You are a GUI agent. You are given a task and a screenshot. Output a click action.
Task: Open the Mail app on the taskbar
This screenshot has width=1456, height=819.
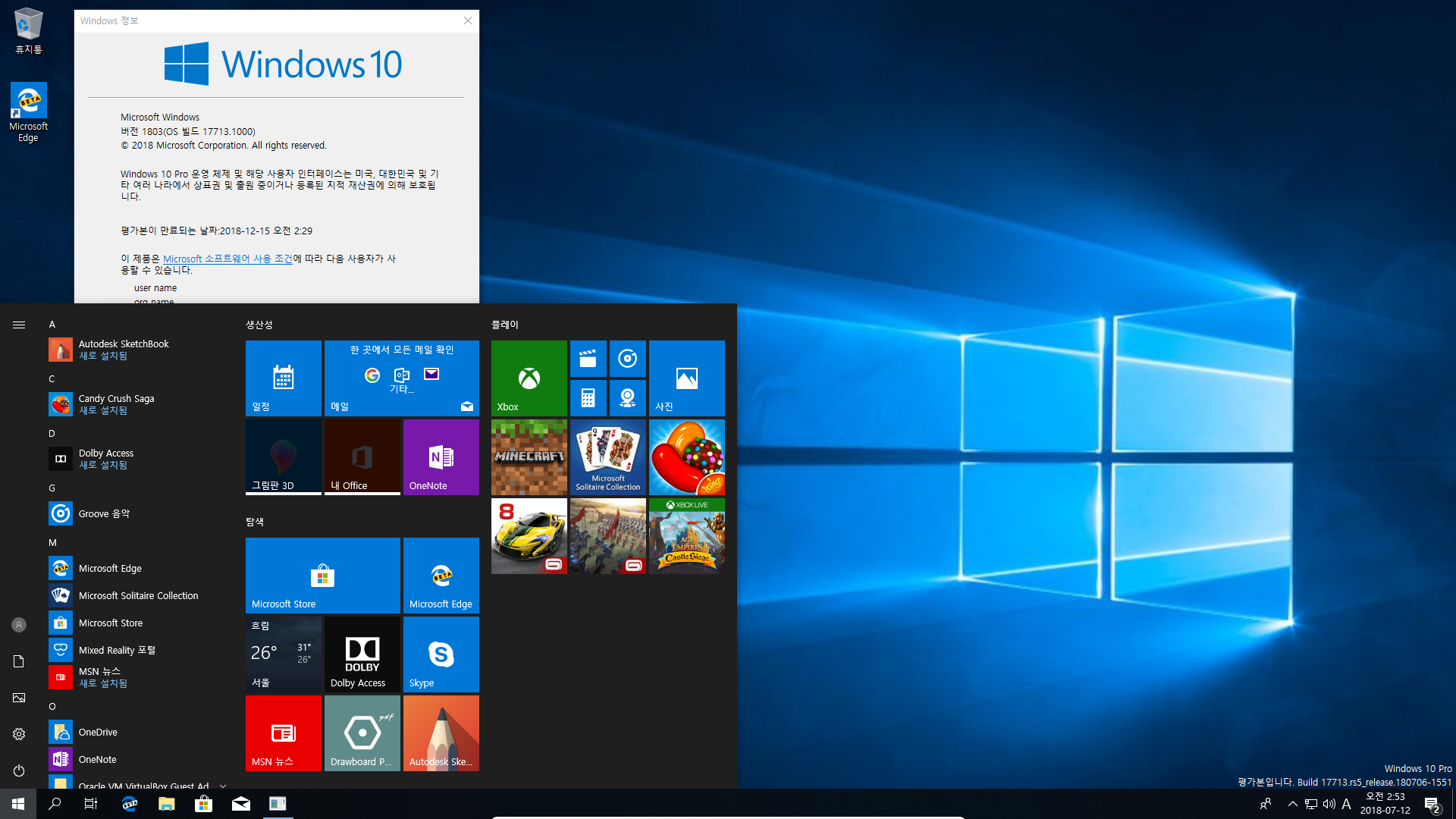(x=241, y=804)
